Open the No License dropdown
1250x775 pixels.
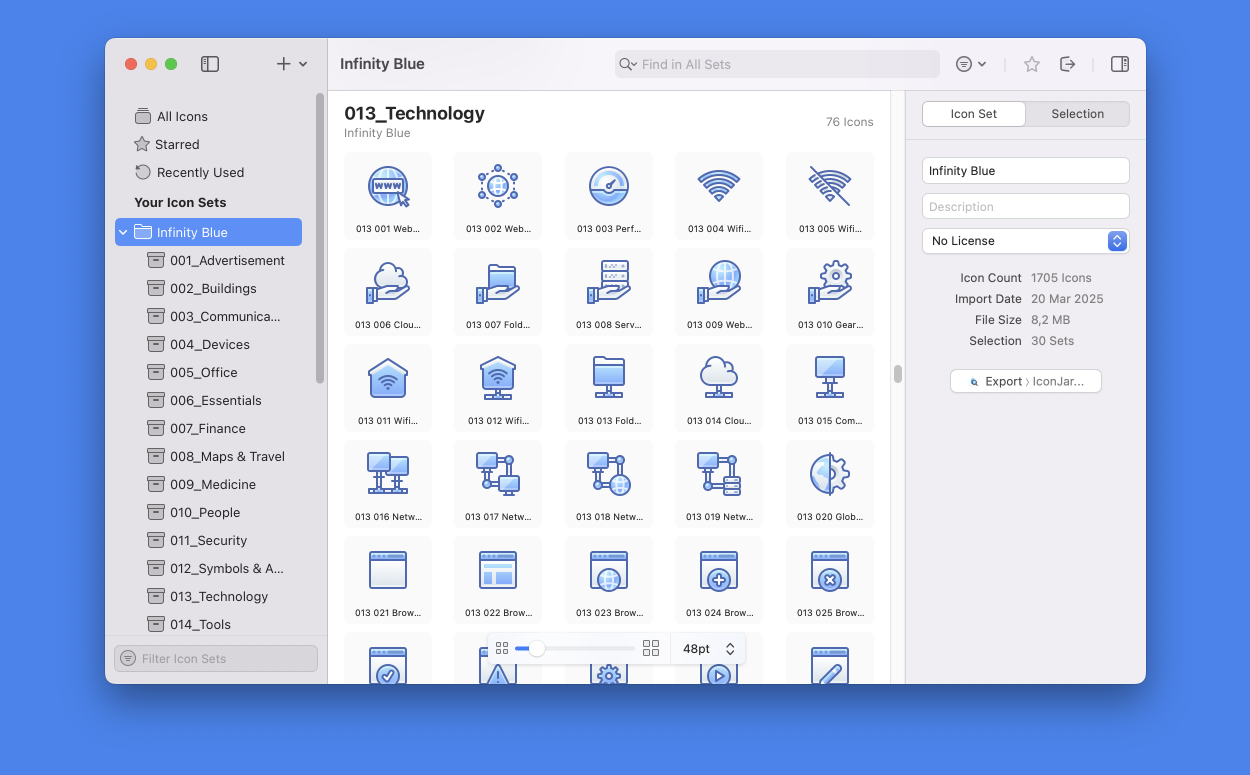(1025, 241)
